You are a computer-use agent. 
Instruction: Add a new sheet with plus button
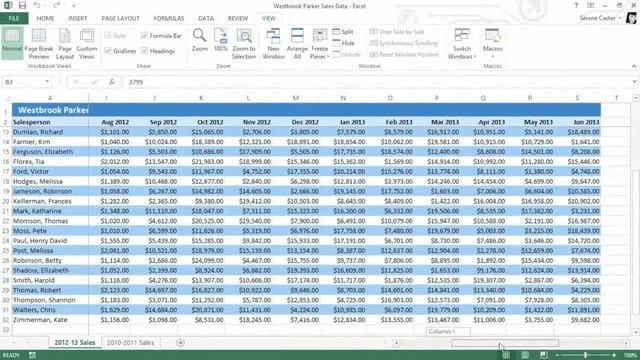click(x=180, y=343)
